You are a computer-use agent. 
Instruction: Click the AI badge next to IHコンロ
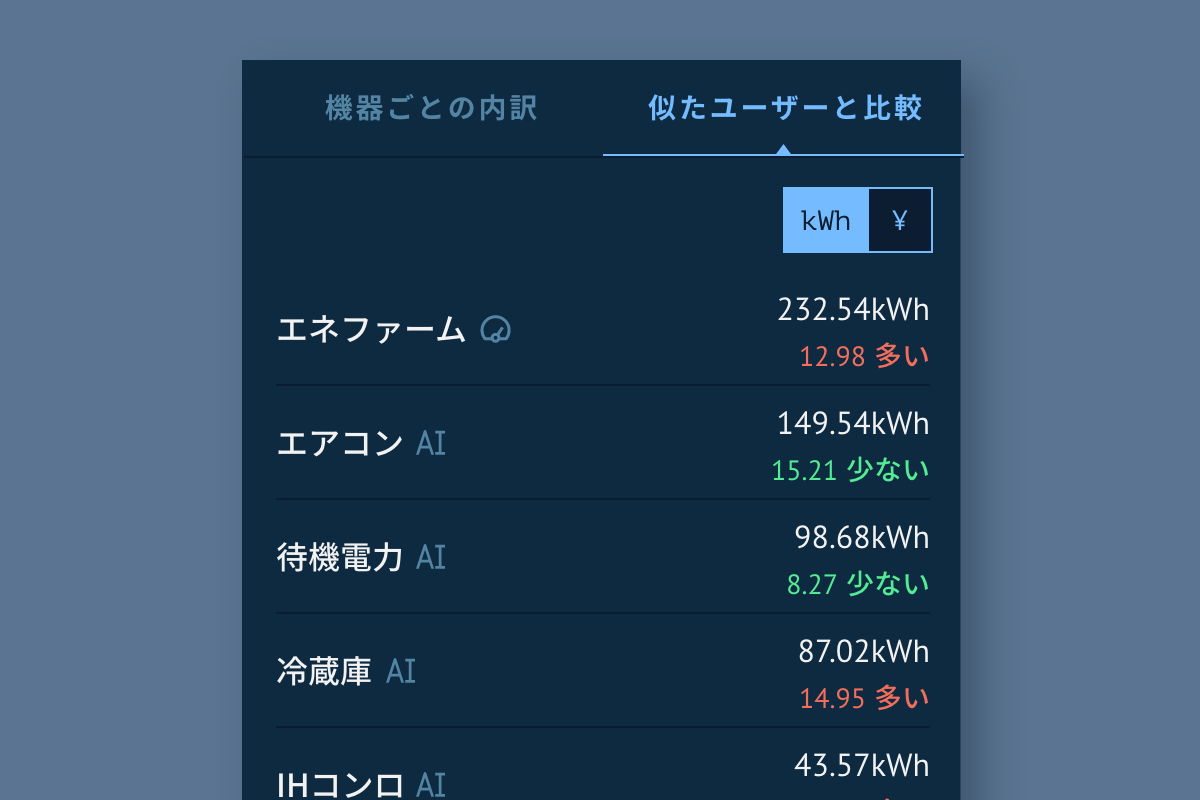(x=431, y=784)
